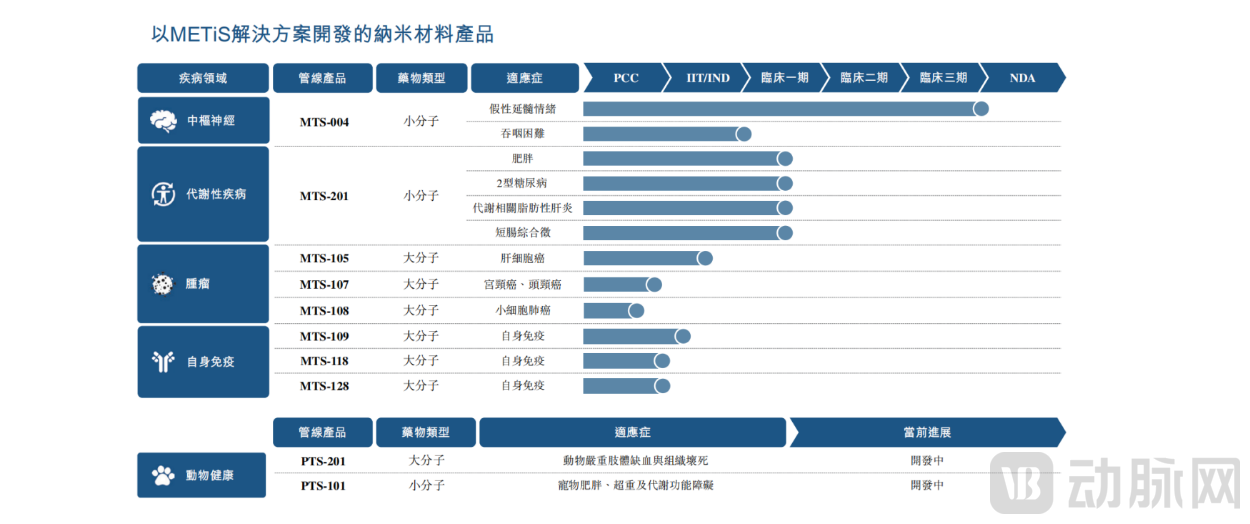The image size is (1250, 524).
Task: Click the PTS-101 product label
Action: point(324,486)
